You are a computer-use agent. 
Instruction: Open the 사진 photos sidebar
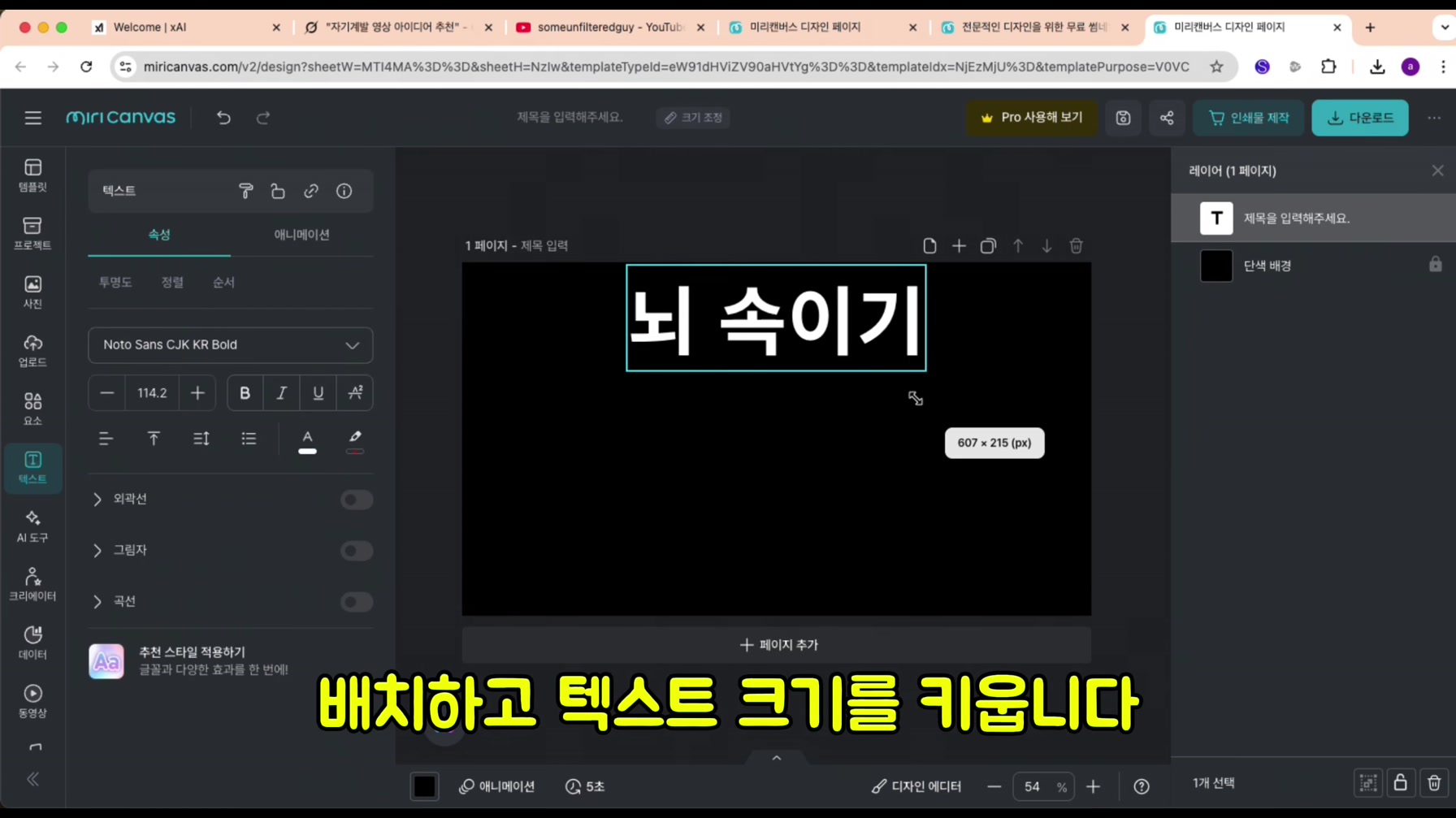(x=32, y=292)
